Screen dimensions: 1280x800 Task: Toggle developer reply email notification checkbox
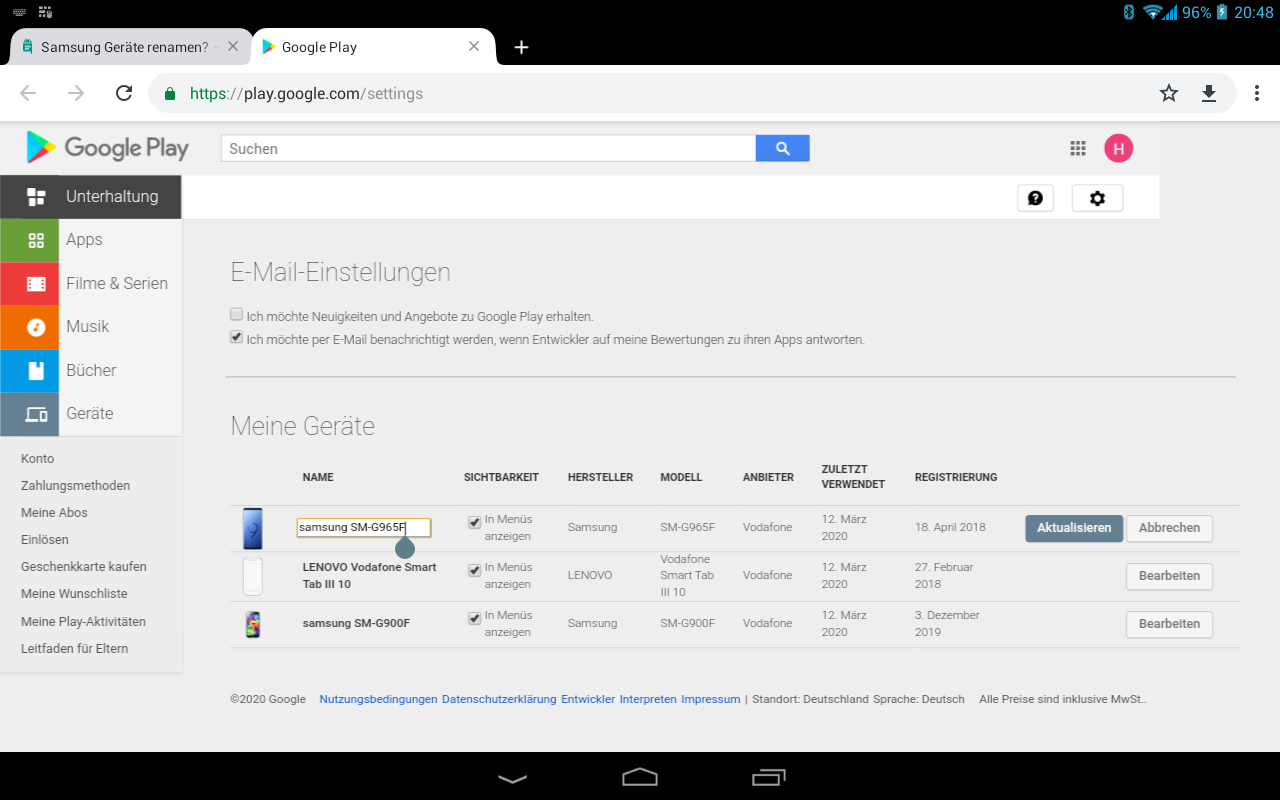tap(237, 337)
